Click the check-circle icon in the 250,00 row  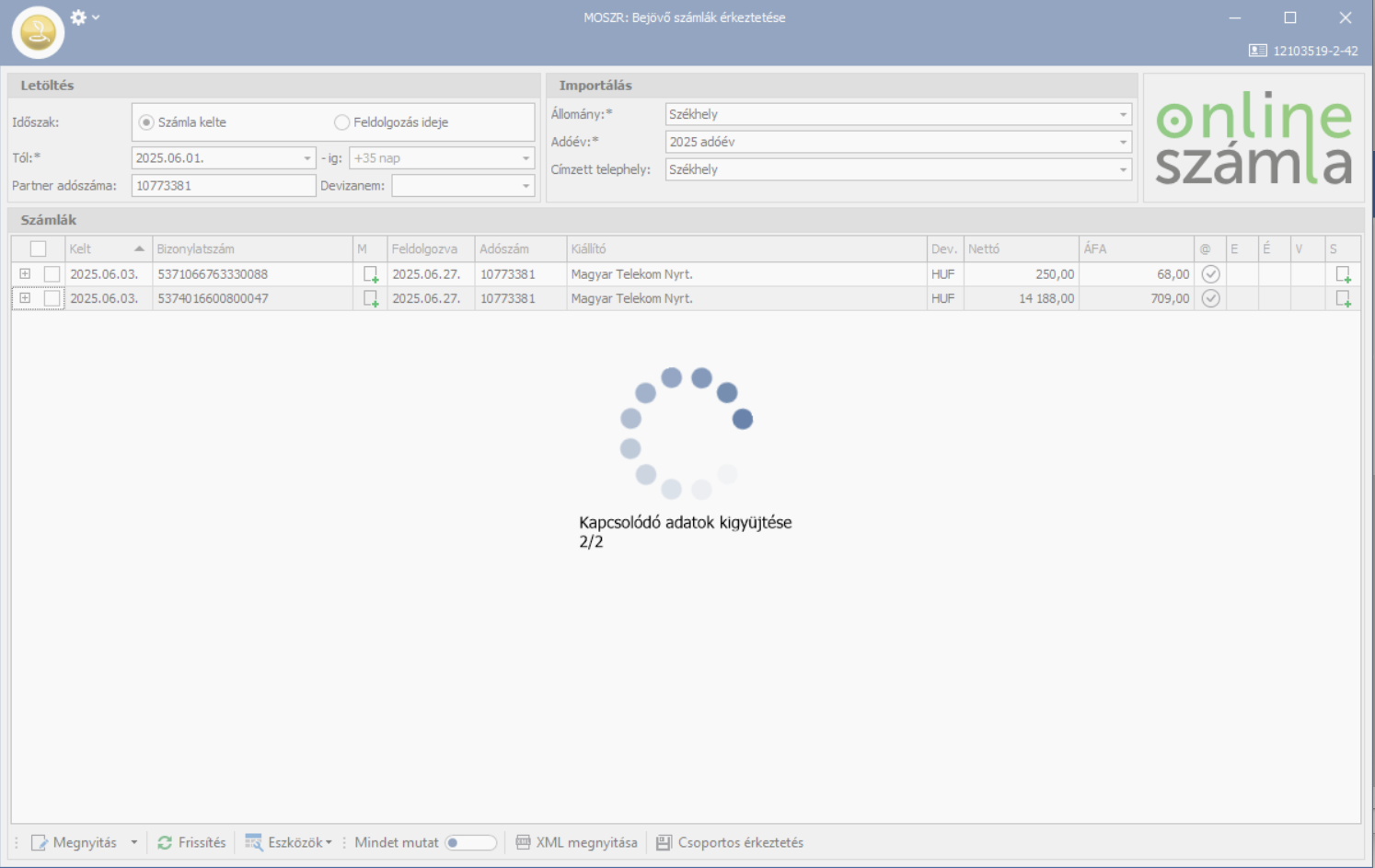point(1211,274)
